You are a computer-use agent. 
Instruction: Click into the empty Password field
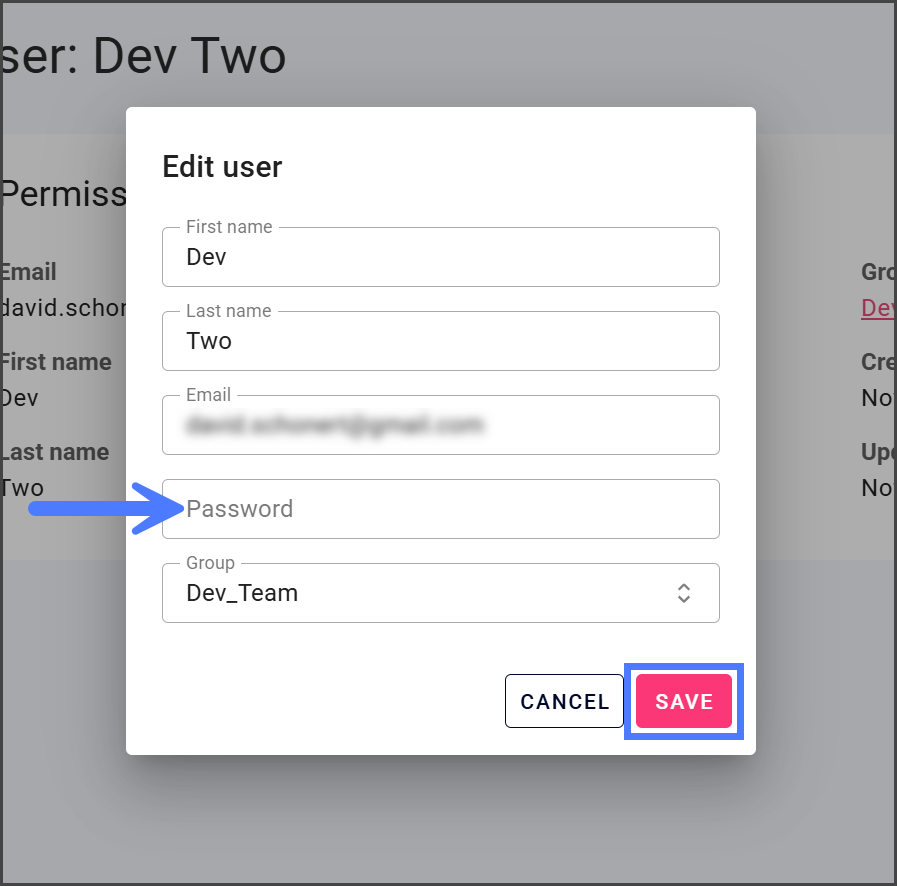click(440, 509)
